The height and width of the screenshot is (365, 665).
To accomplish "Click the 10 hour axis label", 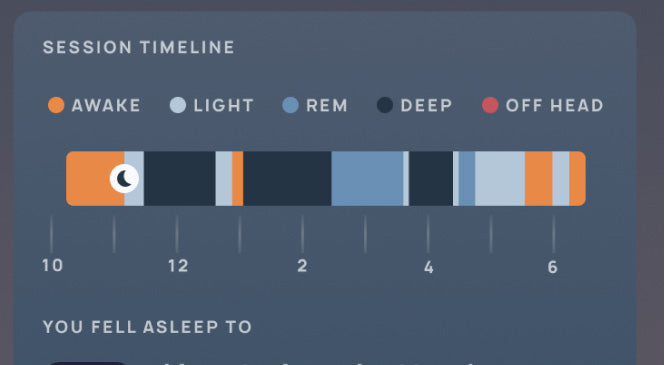I will click(x=53, y=266).
